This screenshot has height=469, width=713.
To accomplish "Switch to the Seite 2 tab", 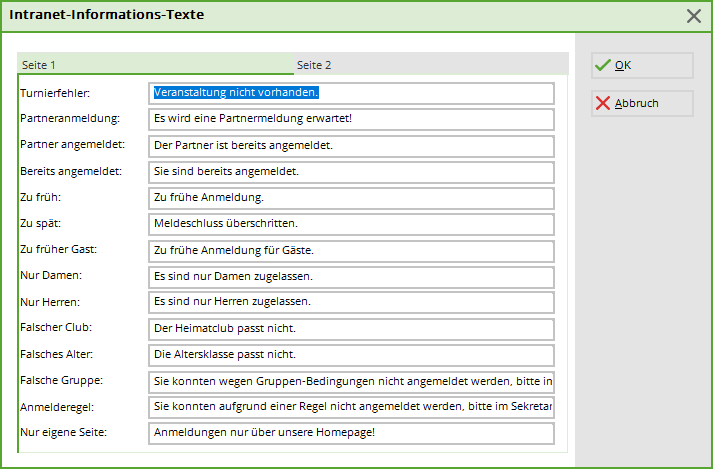I will coord(314,64).
